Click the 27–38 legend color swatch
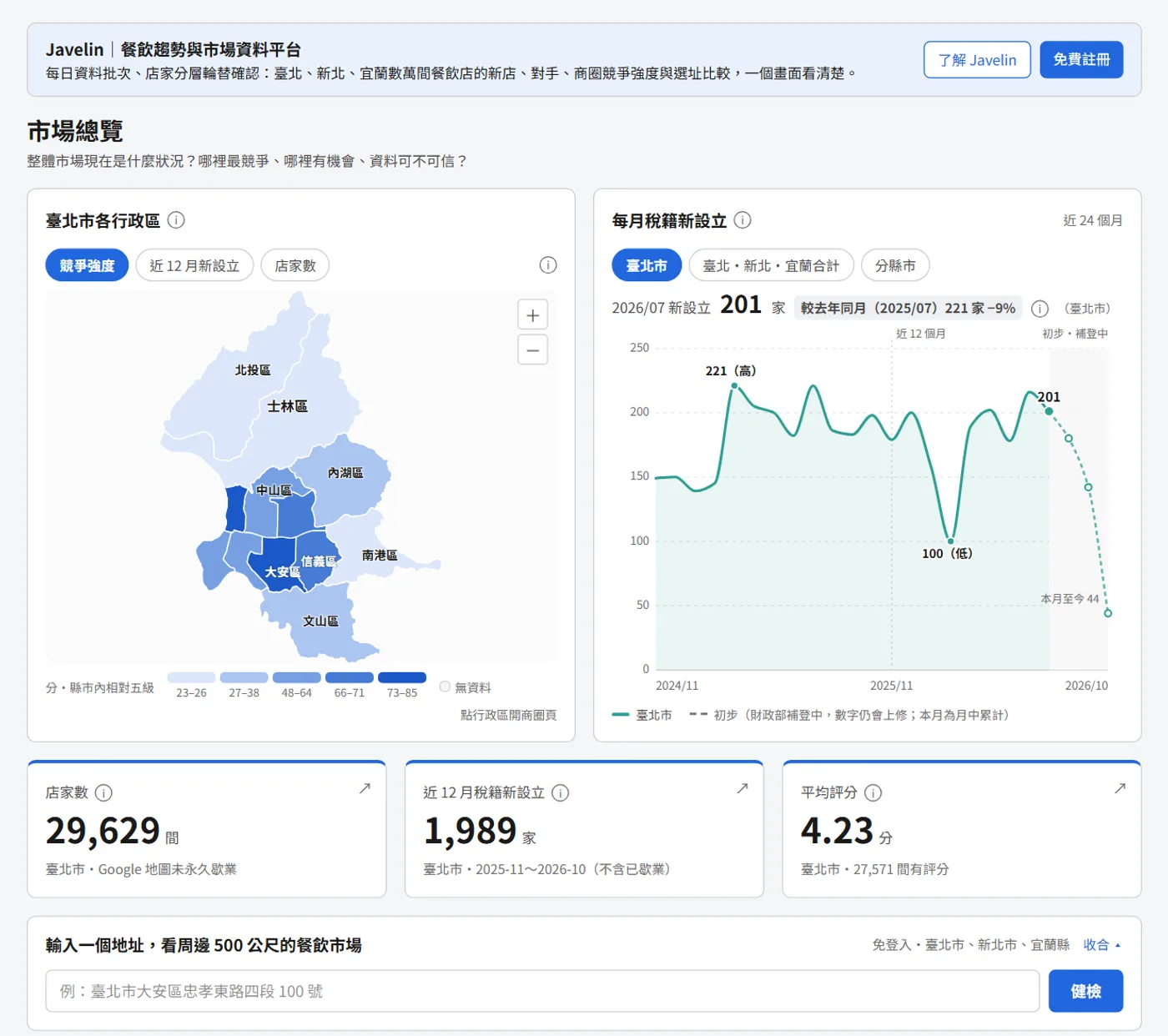1168x1036 pixels. [x=244, y=677]
